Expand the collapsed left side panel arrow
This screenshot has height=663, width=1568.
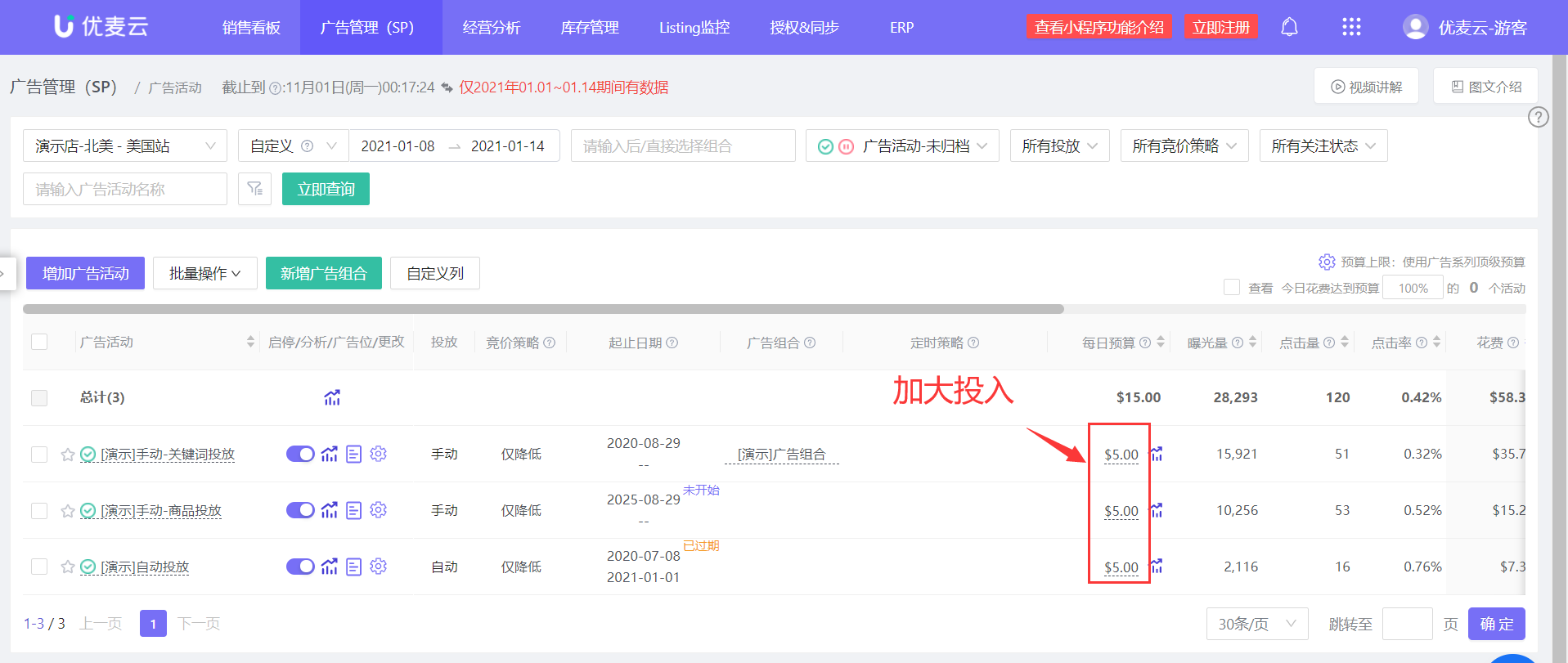click(x=7, y=273)
